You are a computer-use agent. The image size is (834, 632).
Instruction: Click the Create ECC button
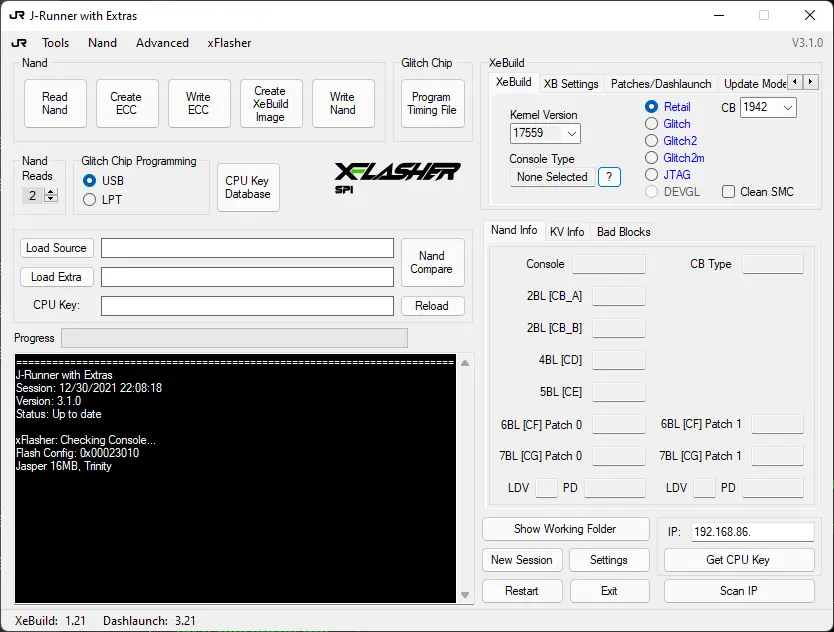tap(127, 104)
